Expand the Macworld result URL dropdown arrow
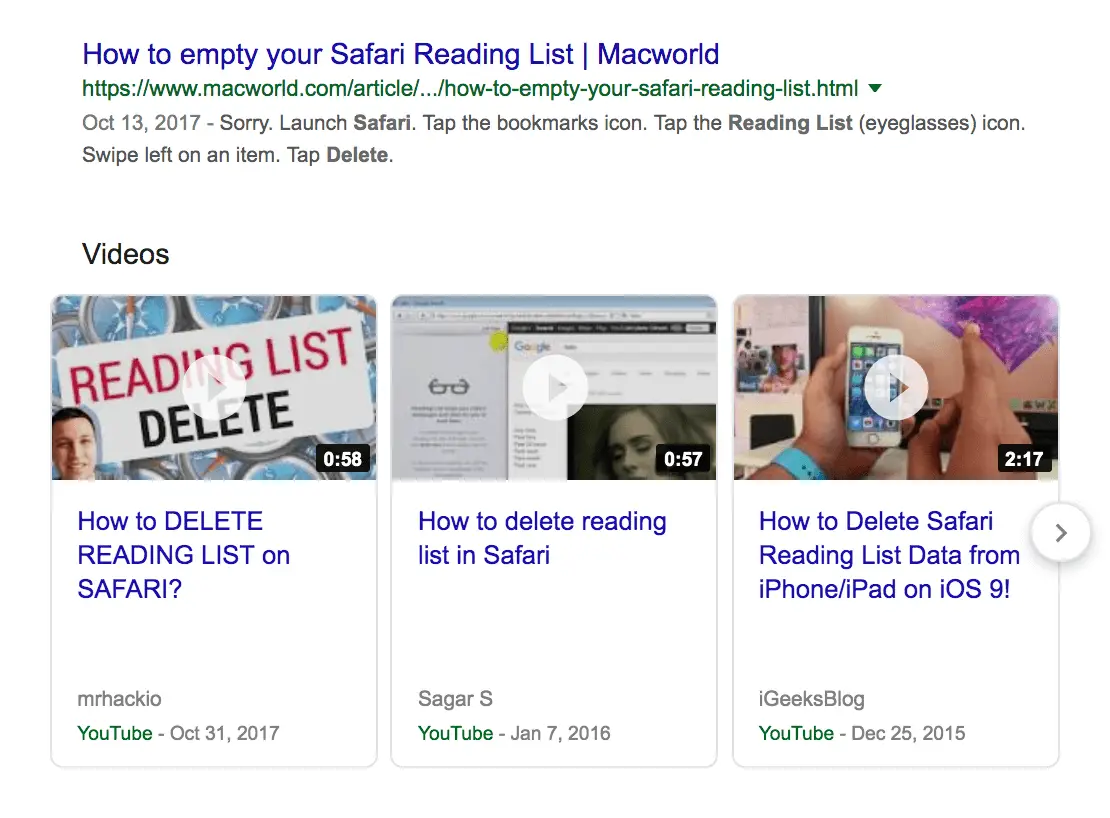 point(876,88)
